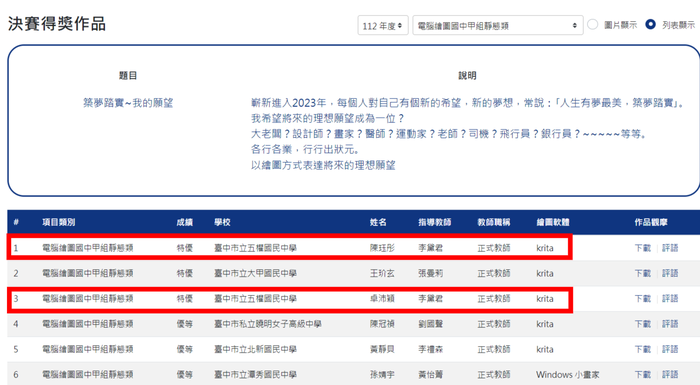This screenshot has width=700, height=385.
Task: Click 評語 link in row 1
Action: tap(670, 248)
